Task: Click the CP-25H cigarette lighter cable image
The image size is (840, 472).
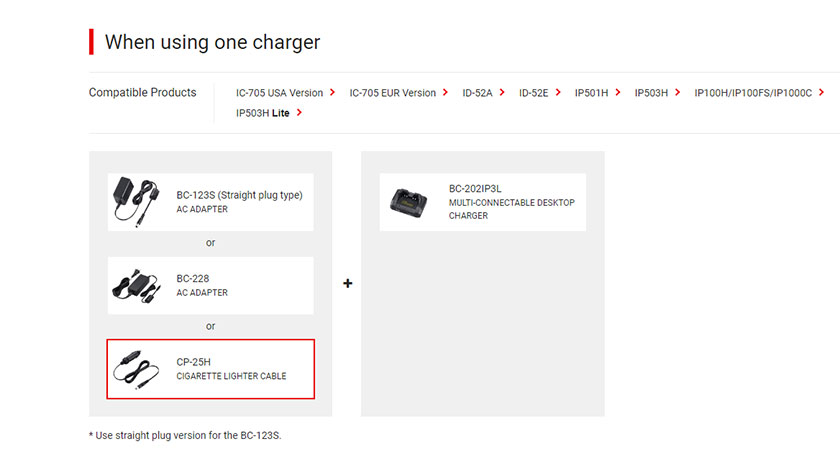Action: 136,370
